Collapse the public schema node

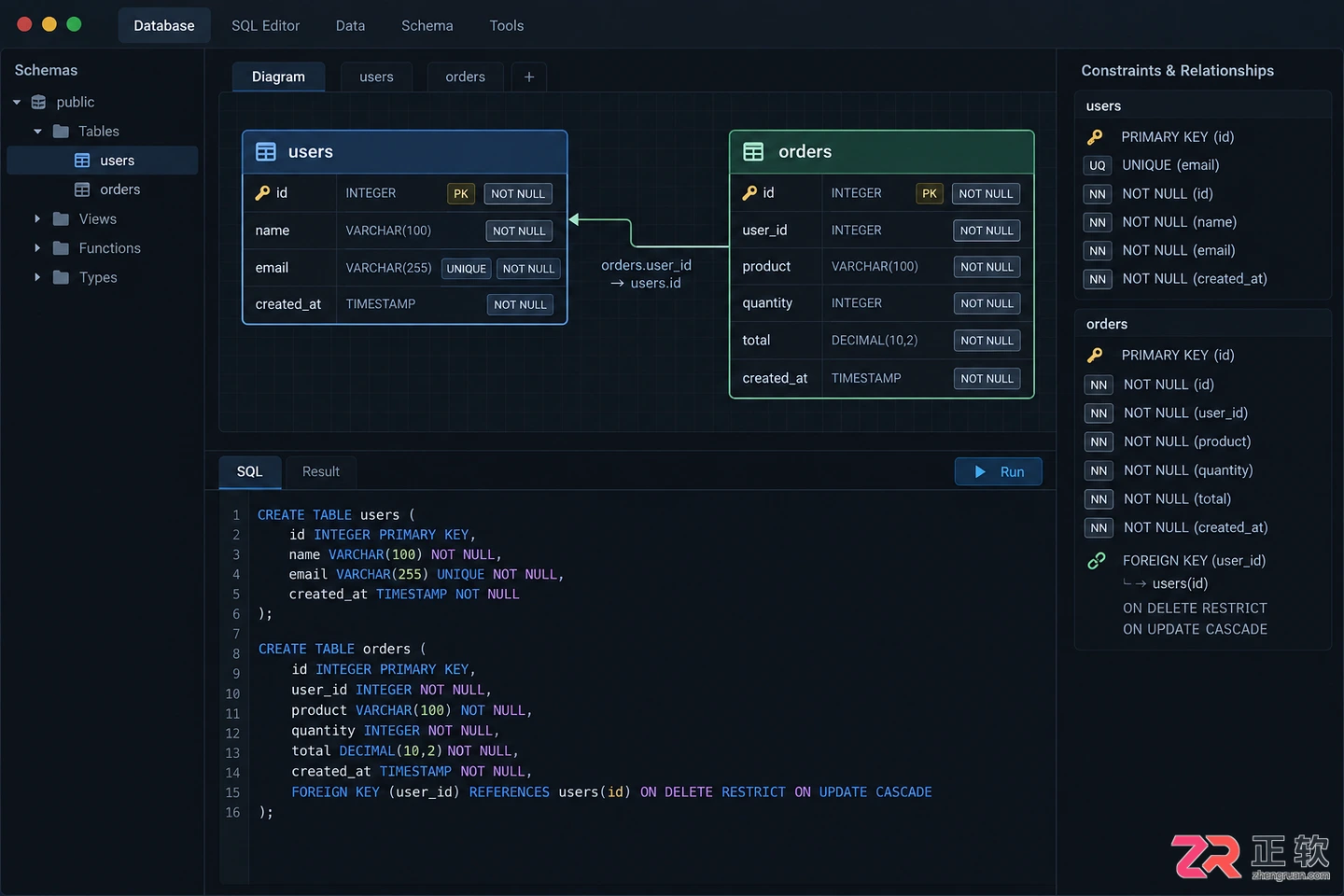pyautogui.click(x=17, y=102)
